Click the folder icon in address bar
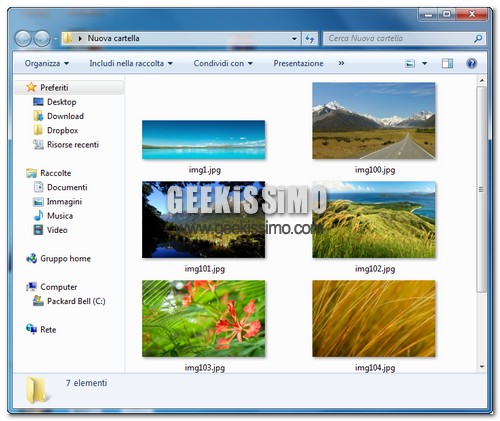500x421 pixels. click(68, 38)
